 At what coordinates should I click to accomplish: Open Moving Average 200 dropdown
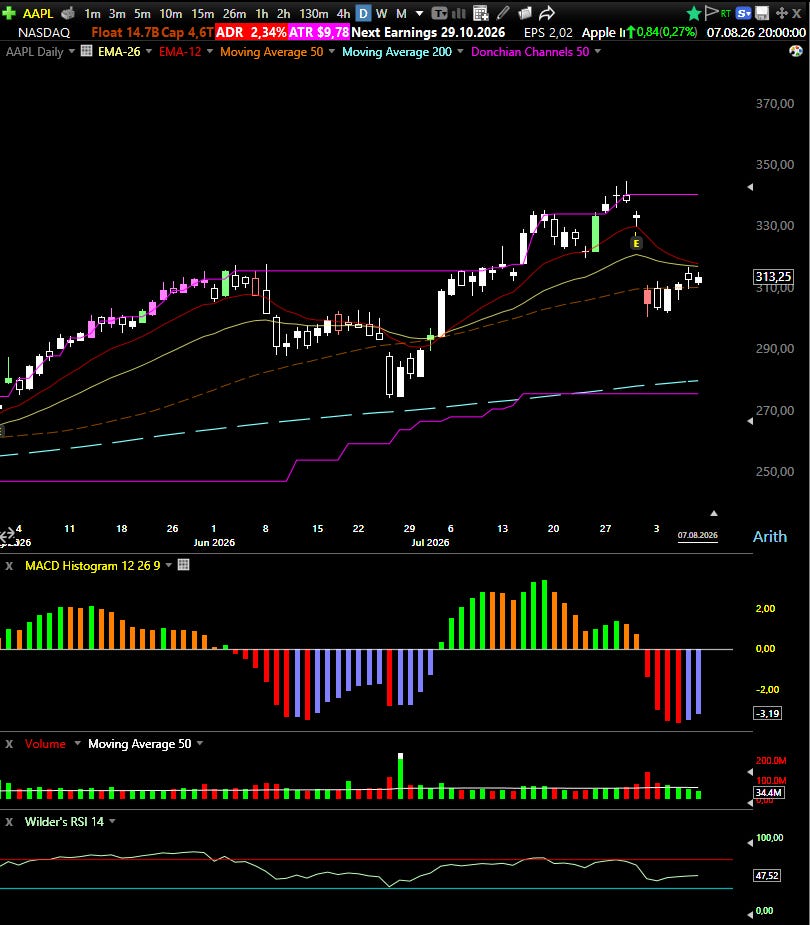click(460, 51)
